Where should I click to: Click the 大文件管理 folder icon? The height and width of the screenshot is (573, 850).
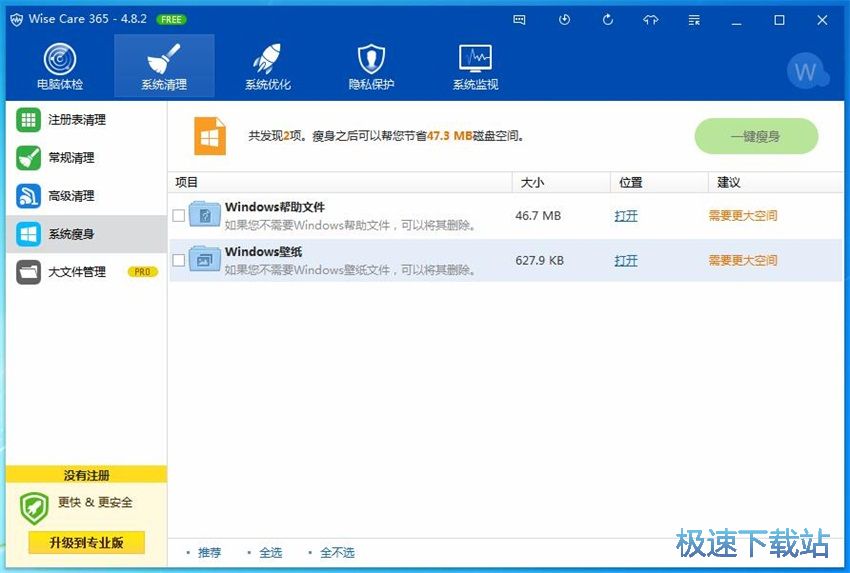click(x=28, y=272)
